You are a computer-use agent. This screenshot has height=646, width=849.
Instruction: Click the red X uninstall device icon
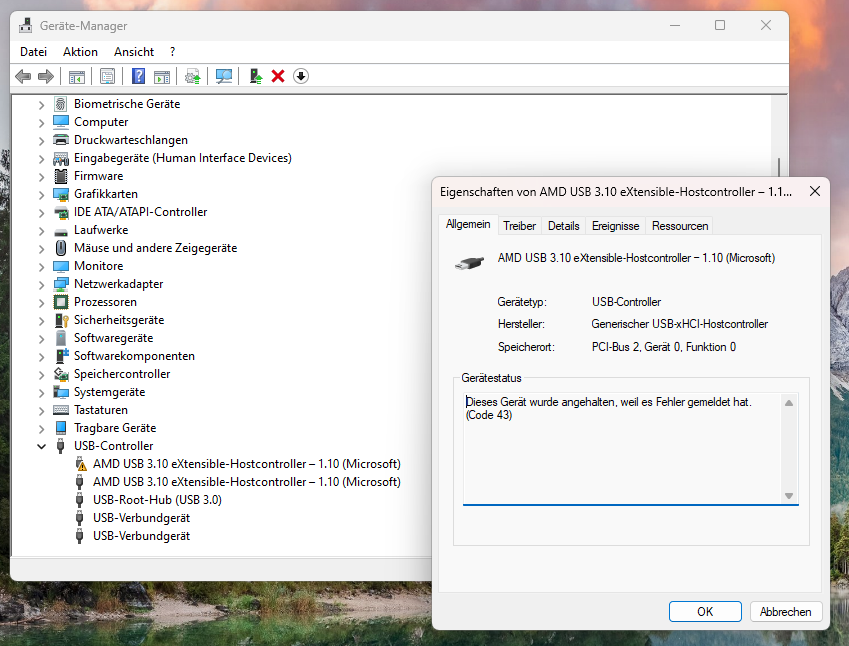pos(278,76)
